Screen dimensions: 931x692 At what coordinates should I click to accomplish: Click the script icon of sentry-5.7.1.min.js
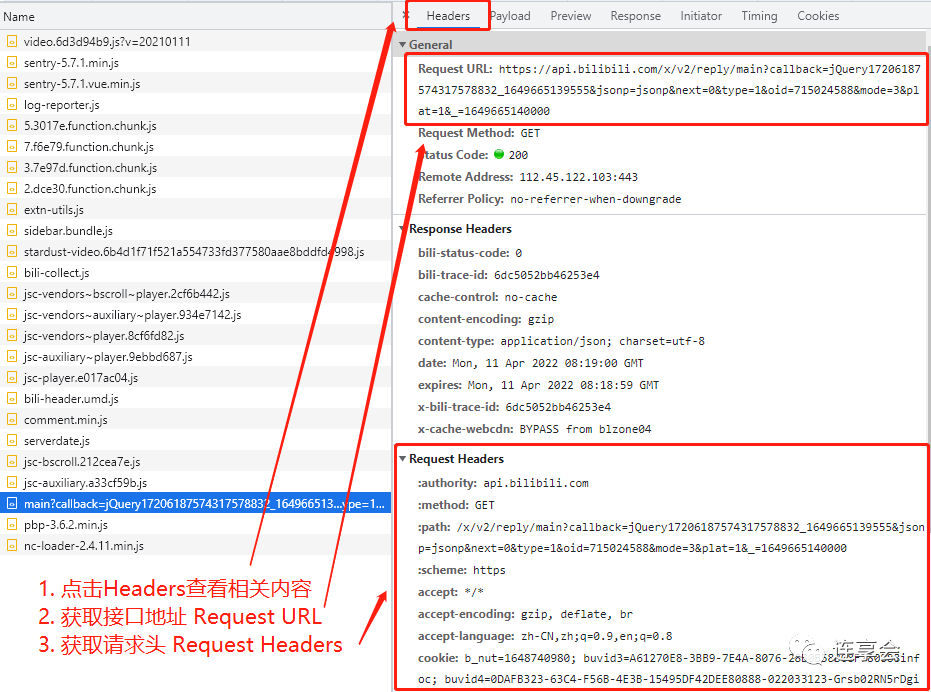pos(11,62)
